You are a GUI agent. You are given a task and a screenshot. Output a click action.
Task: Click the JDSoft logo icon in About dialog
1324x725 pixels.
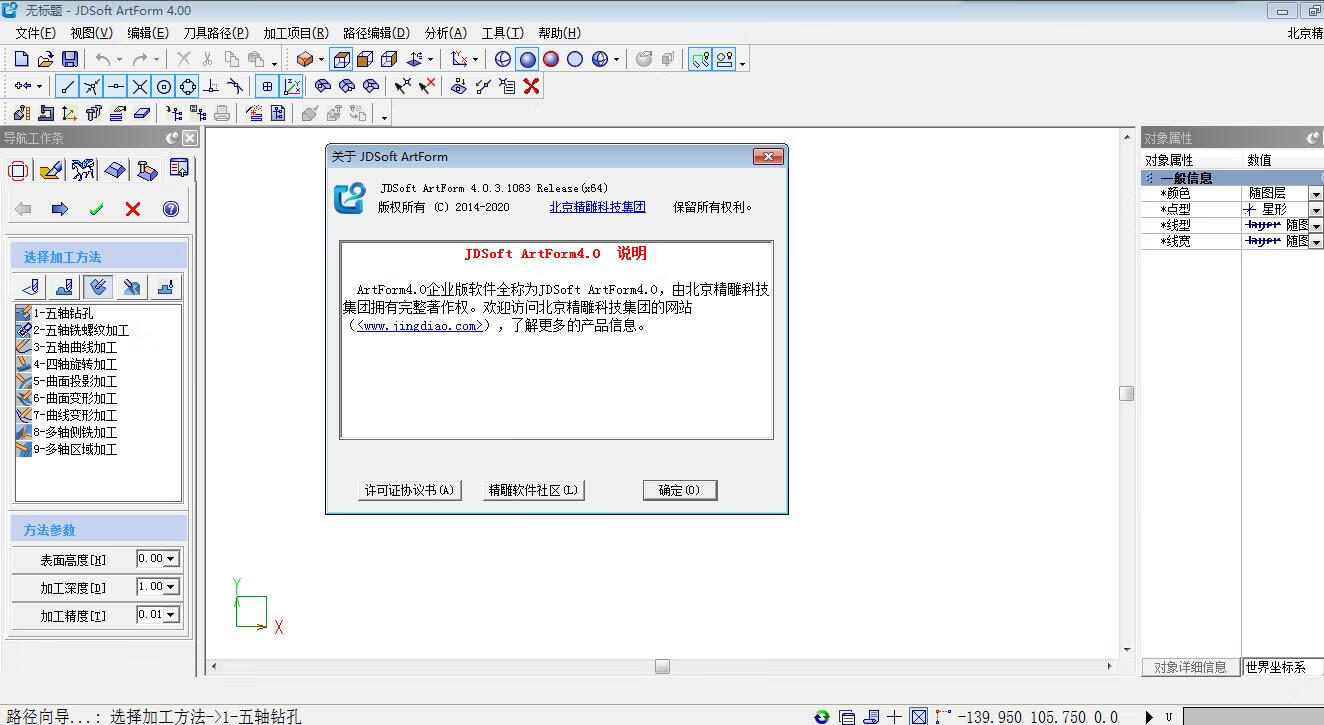pos(349,198)
